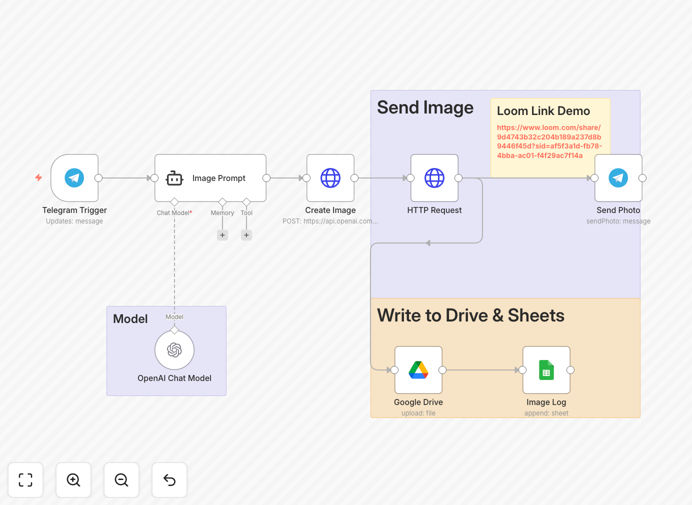
Task: Zoom out of the canvas
Action: [x=121, y=480]
